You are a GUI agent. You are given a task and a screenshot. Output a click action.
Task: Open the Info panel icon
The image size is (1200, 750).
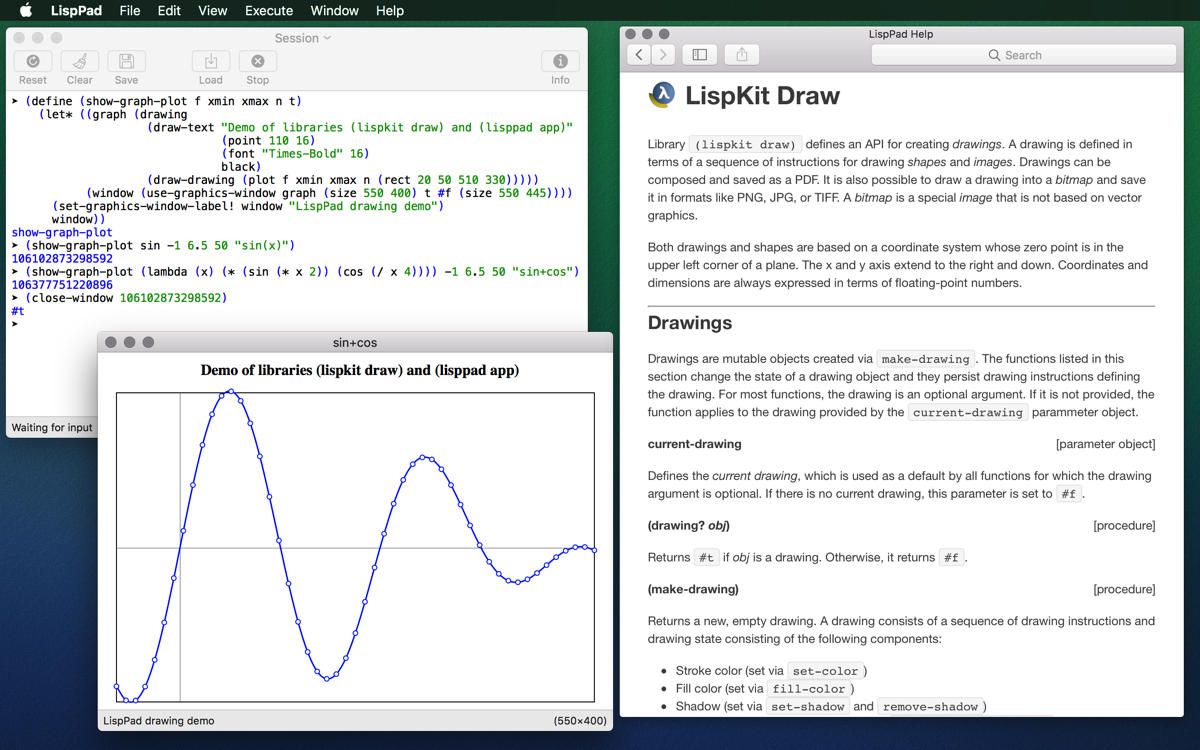tap(560, 62)
